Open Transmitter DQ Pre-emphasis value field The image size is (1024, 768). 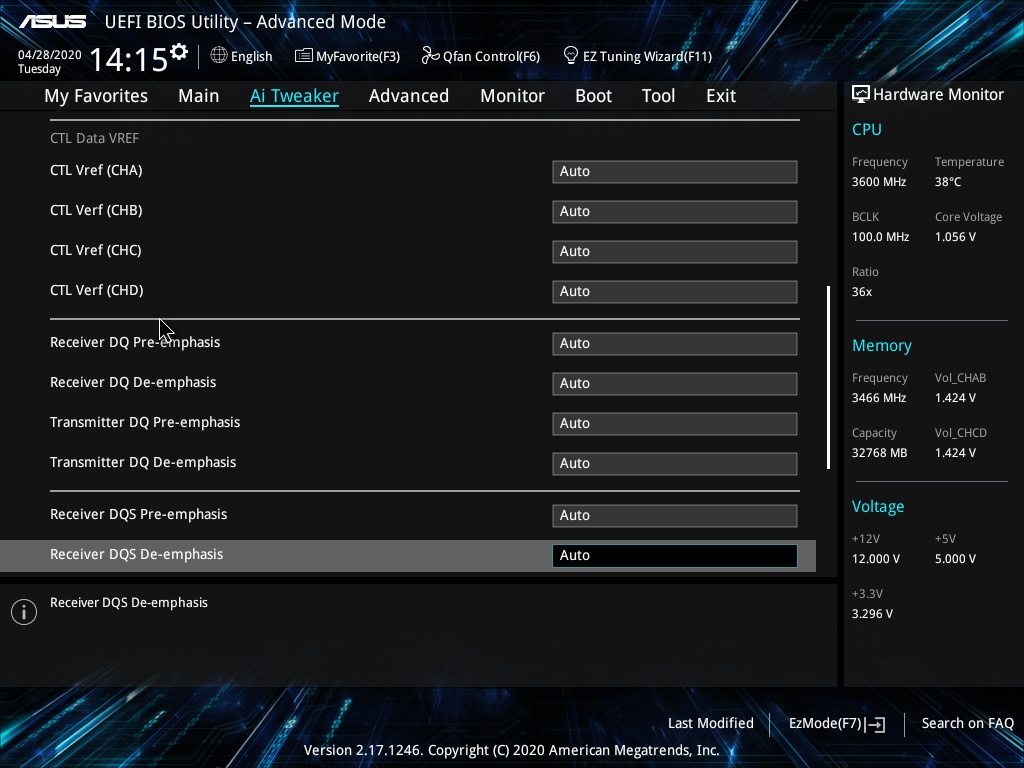coord(675,423)
